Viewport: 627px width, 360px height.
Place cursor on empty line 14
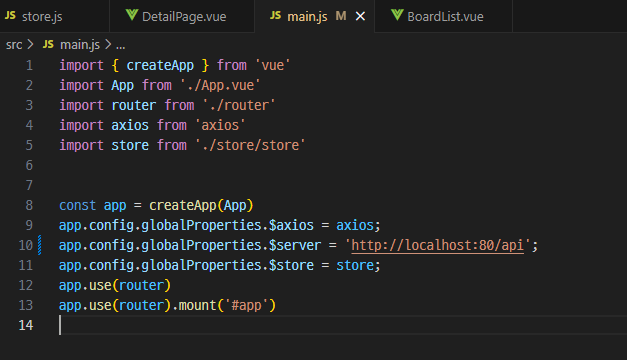coord(342,325)
